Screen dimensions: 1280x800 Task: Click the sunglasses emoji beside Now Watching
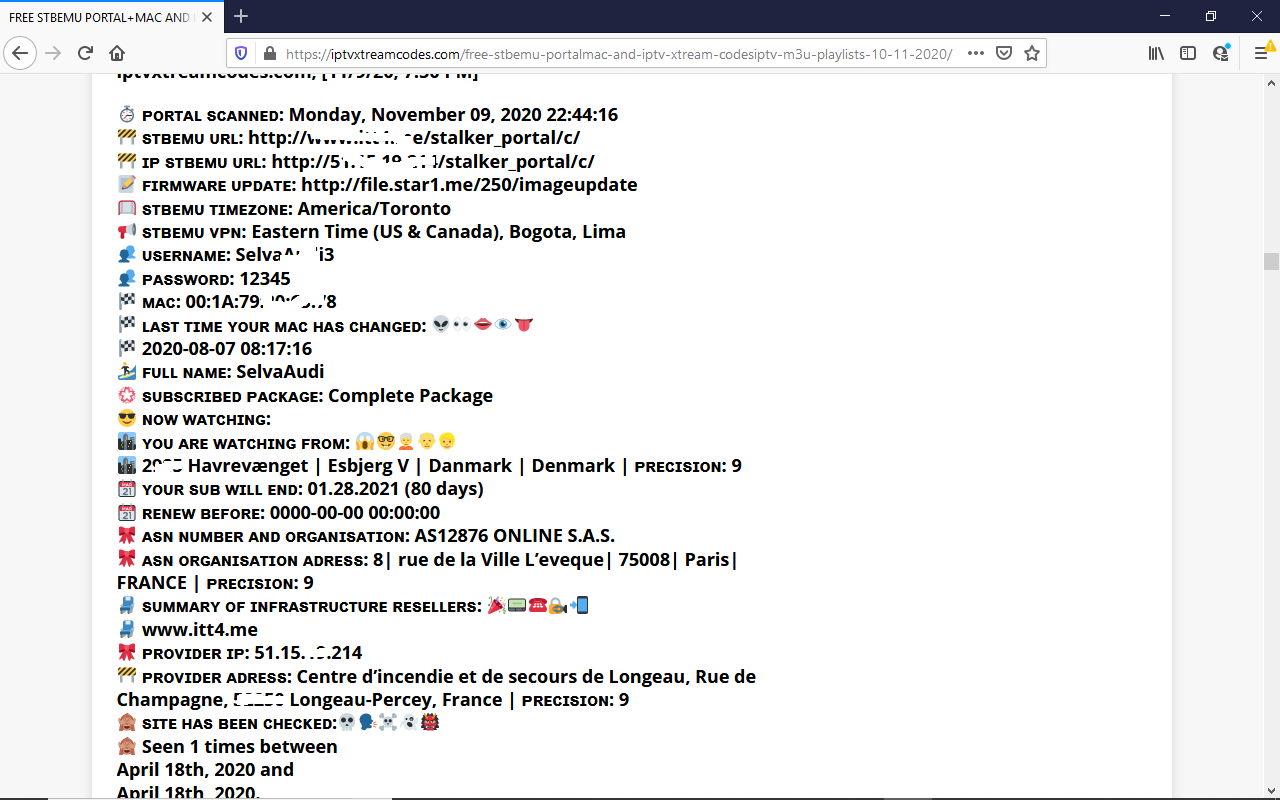tap(127, 419)
